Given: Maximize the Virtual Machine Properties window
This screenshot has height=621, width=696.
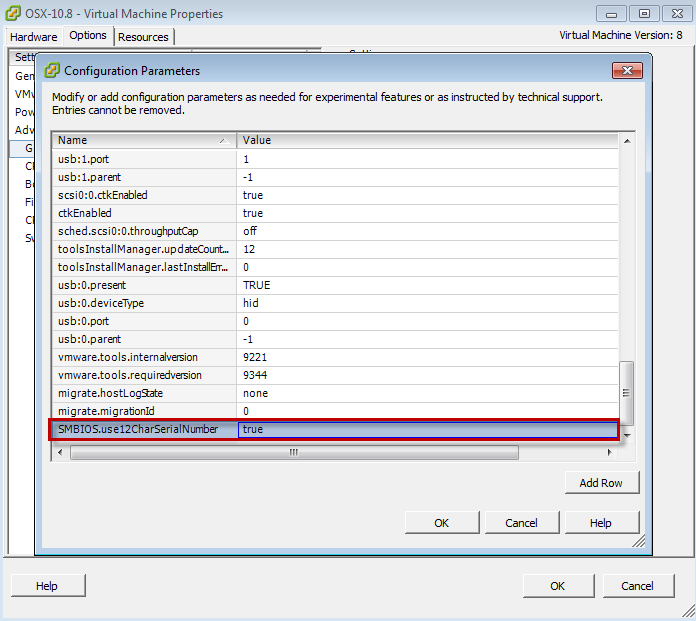Looking at the screenshot, I should (644, 14).
